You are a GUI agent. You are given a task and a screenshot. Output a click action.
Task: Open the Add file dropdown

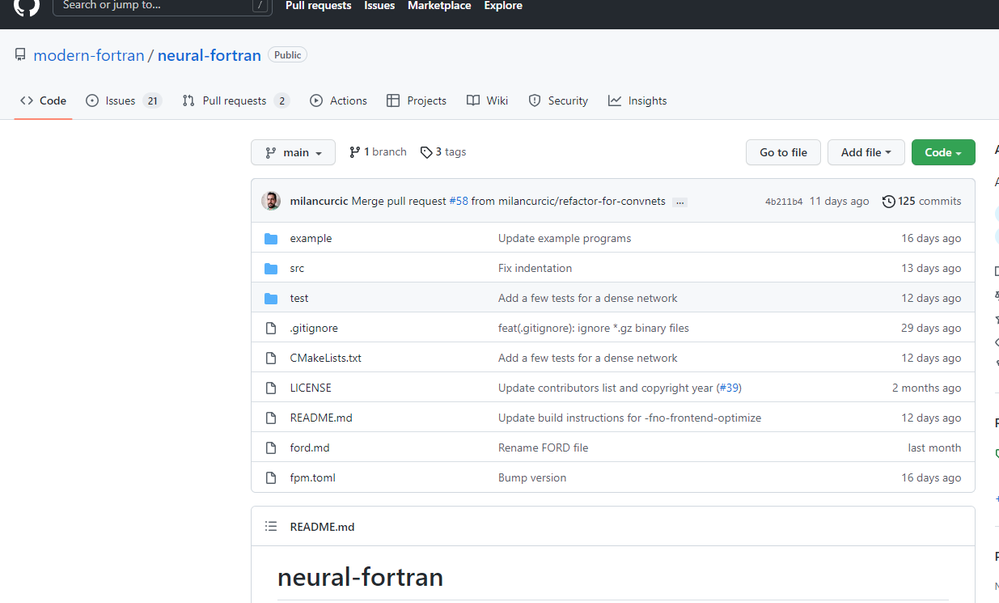(x=866, y=152)
